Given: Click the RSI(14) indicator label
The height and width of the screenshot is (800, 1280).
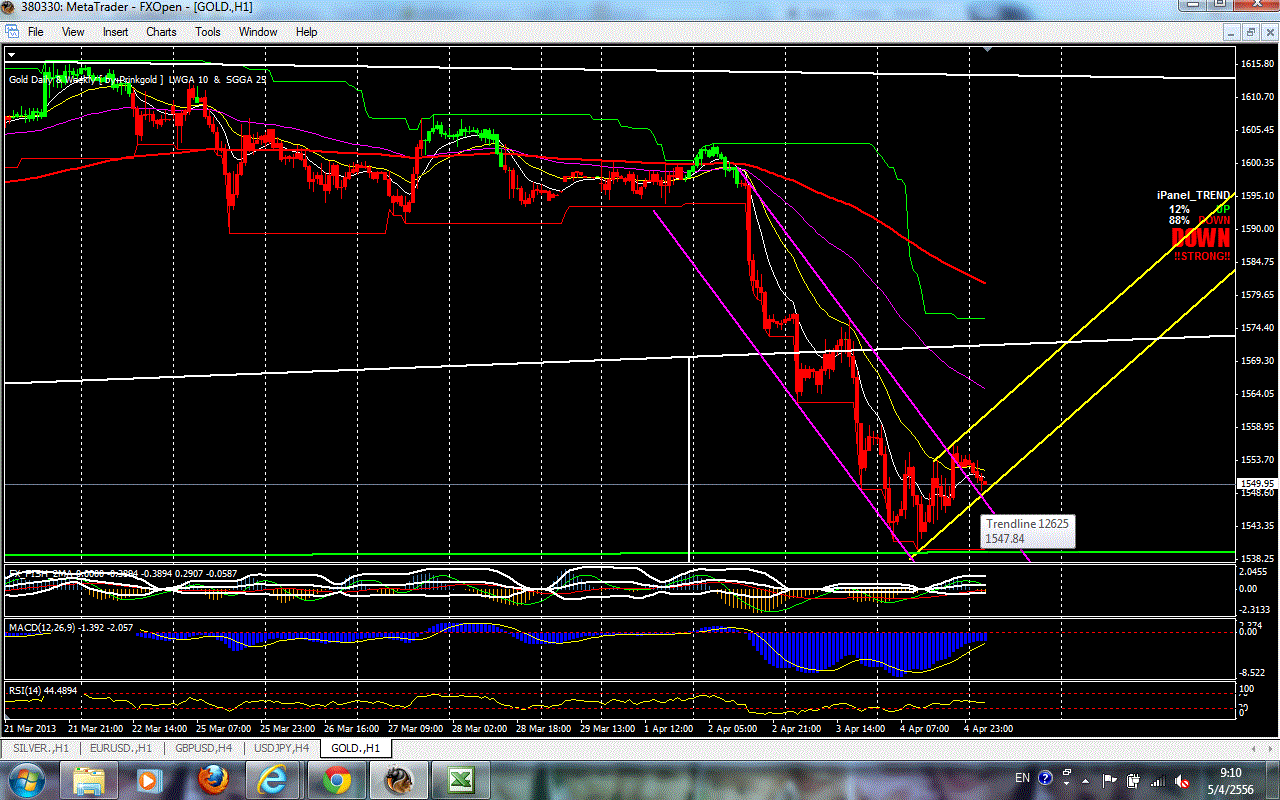Looking at the screenshot, I should coord(43,690).
